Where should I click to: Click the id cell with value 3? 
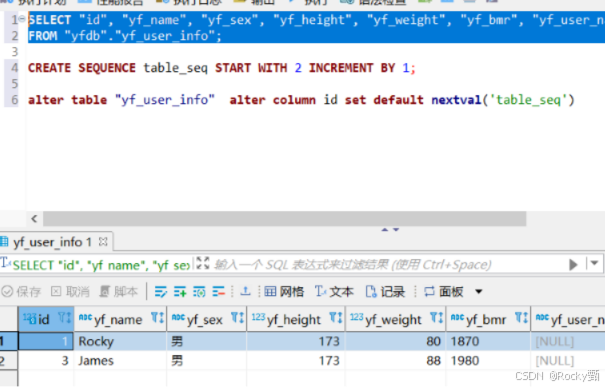[x=46, y=360]
